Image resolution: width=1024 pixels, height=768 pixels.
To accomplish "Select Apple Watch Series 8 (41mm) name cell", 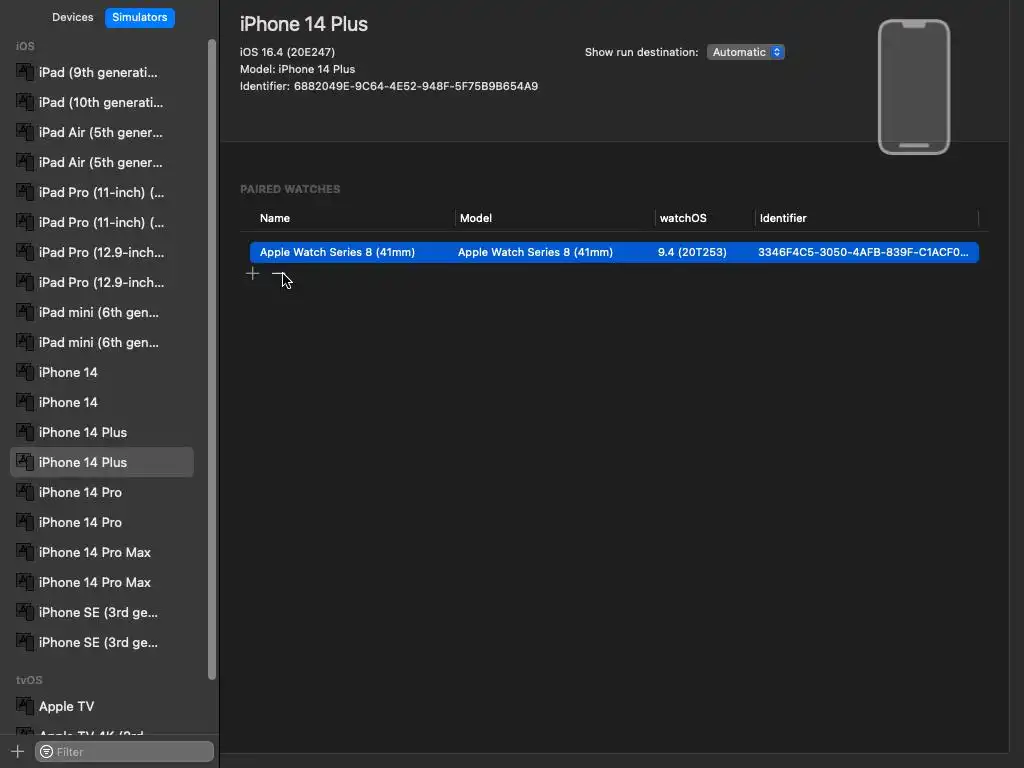I will pyautogui.click(x=337, y=252).
